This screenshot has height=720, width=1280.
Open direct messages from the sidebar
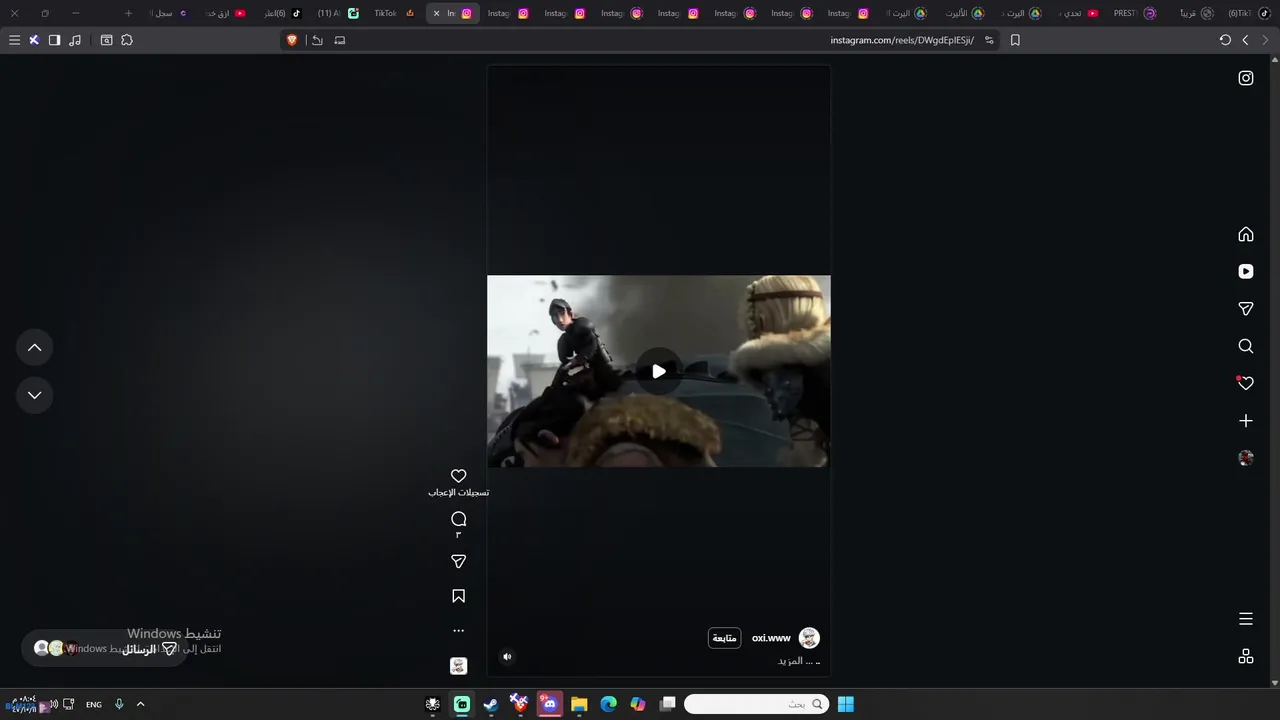tap(1245, 309)
